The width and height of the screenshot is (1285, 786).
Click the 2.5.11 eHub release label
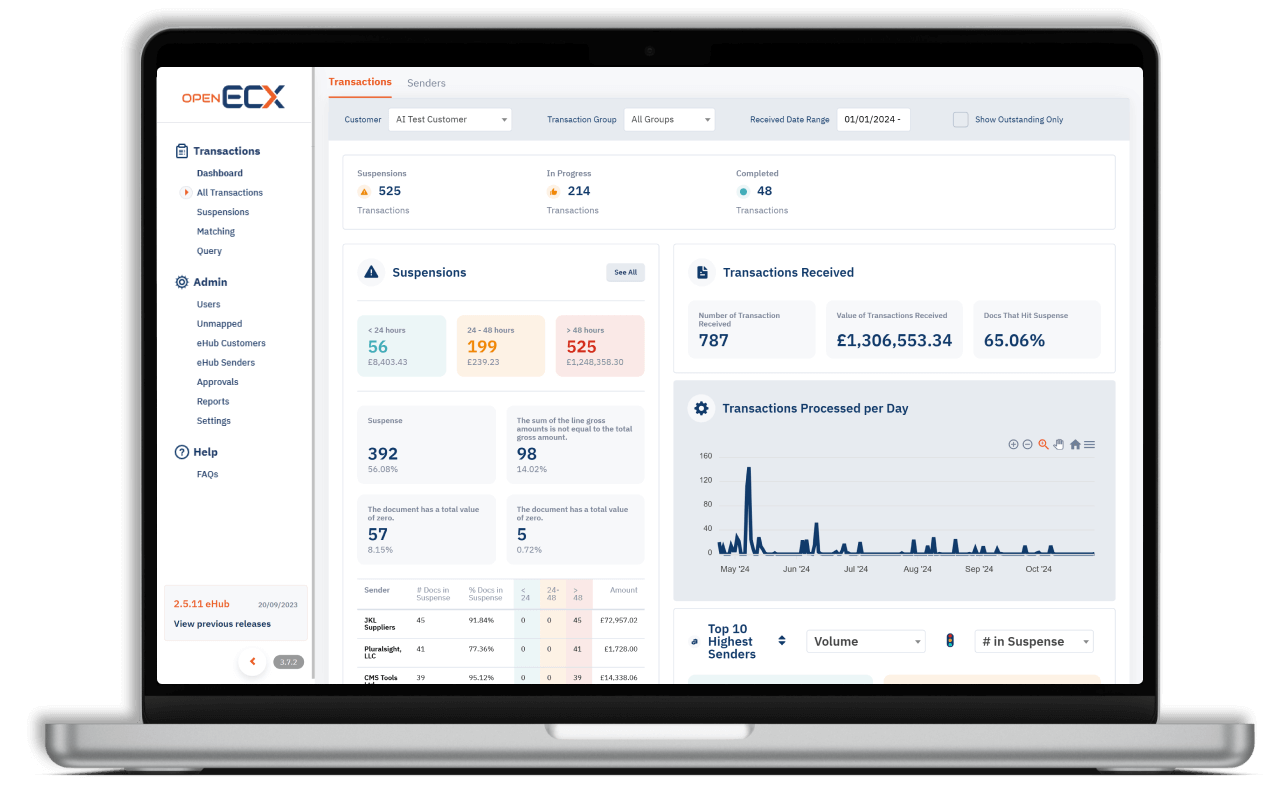201,604
